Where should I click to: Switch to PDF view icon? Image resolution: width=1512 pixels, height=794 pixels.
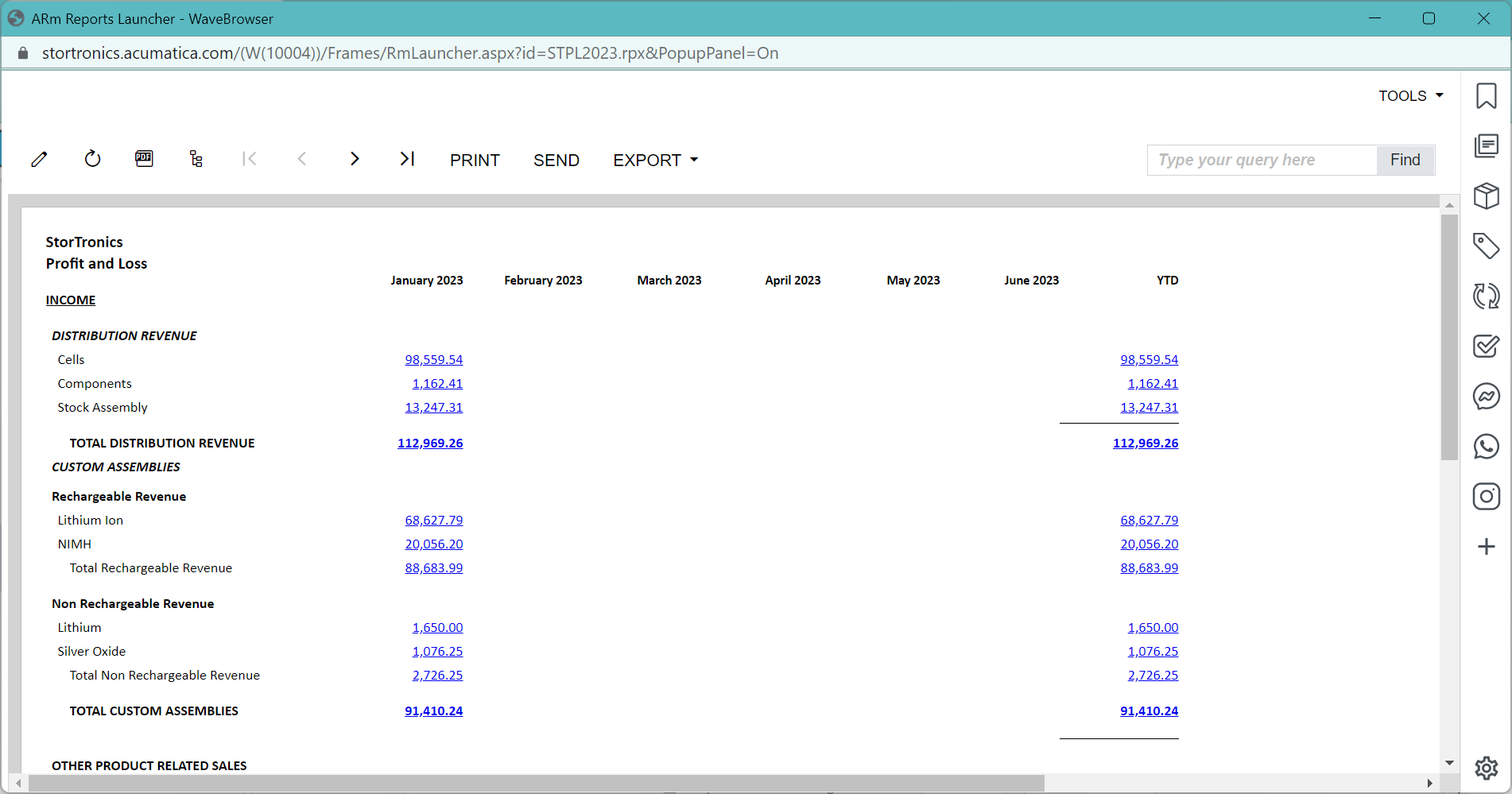(144, 159)
